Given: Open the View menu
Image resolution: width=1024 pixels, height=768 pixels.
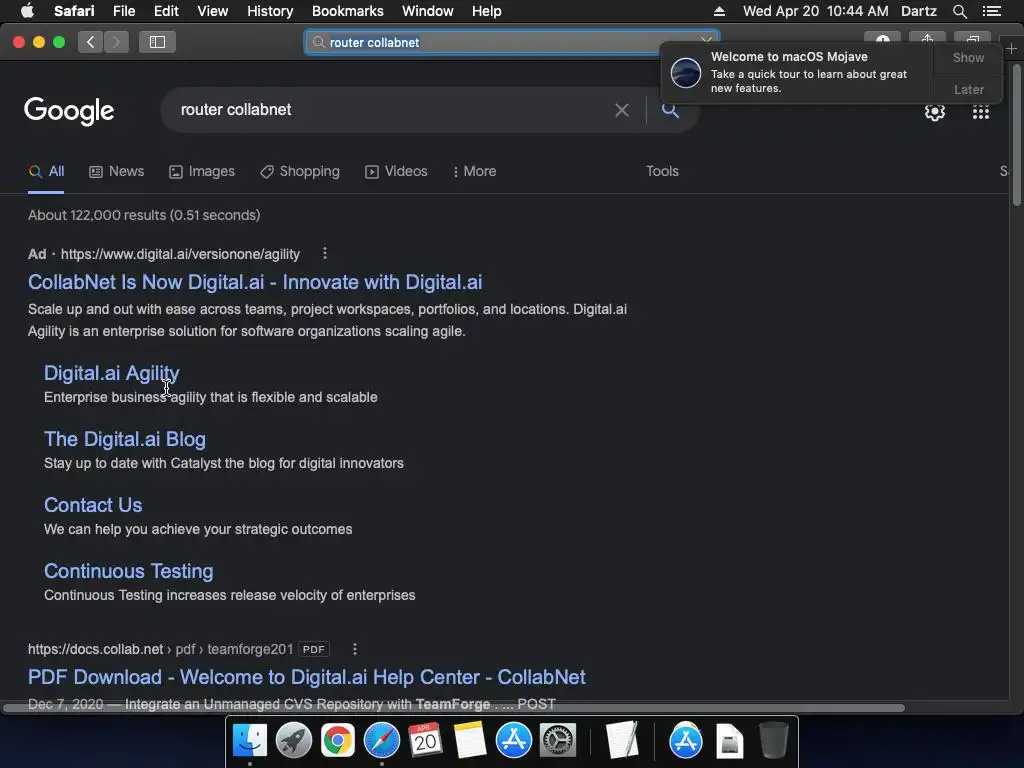Looking at the screenshot, I should tap(212, 11).
